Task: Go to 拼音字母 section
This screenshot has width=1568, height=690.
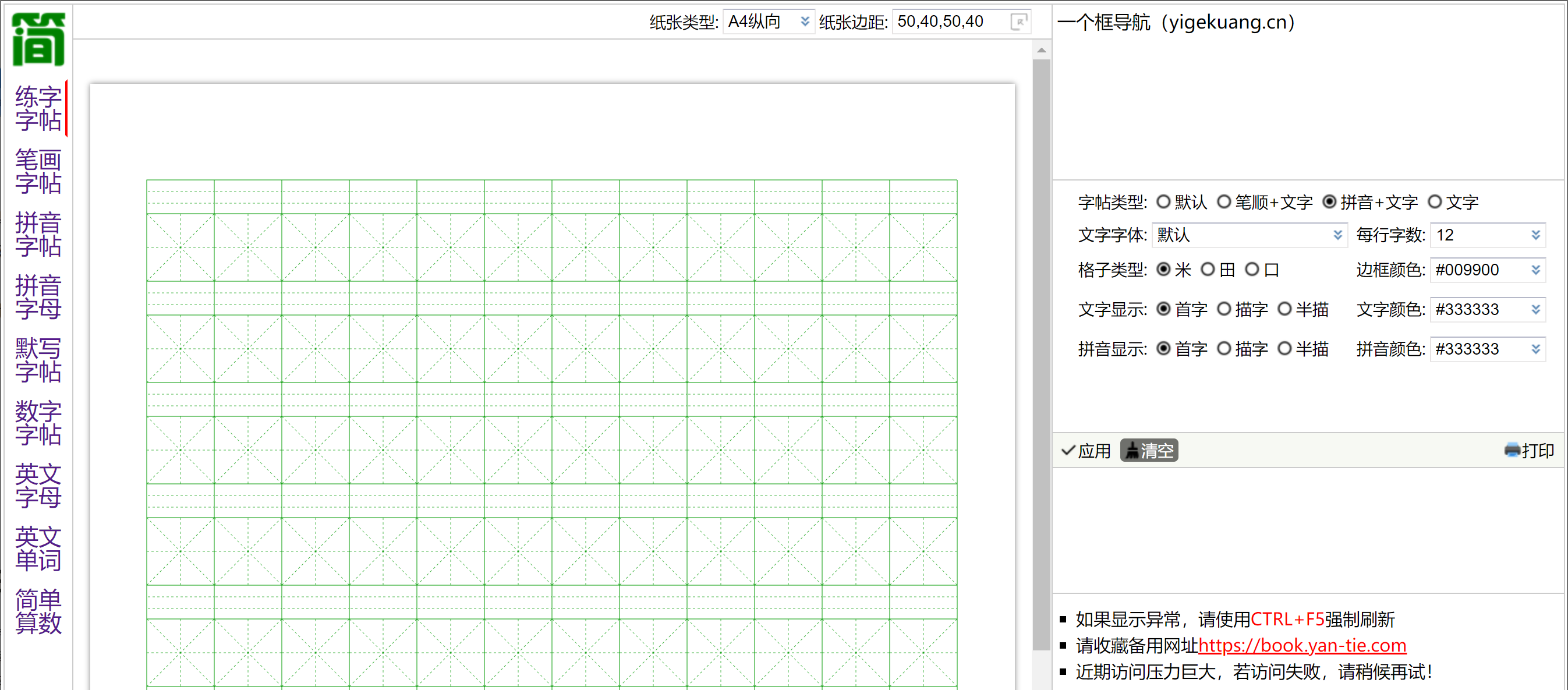Action: coord(38,298)
